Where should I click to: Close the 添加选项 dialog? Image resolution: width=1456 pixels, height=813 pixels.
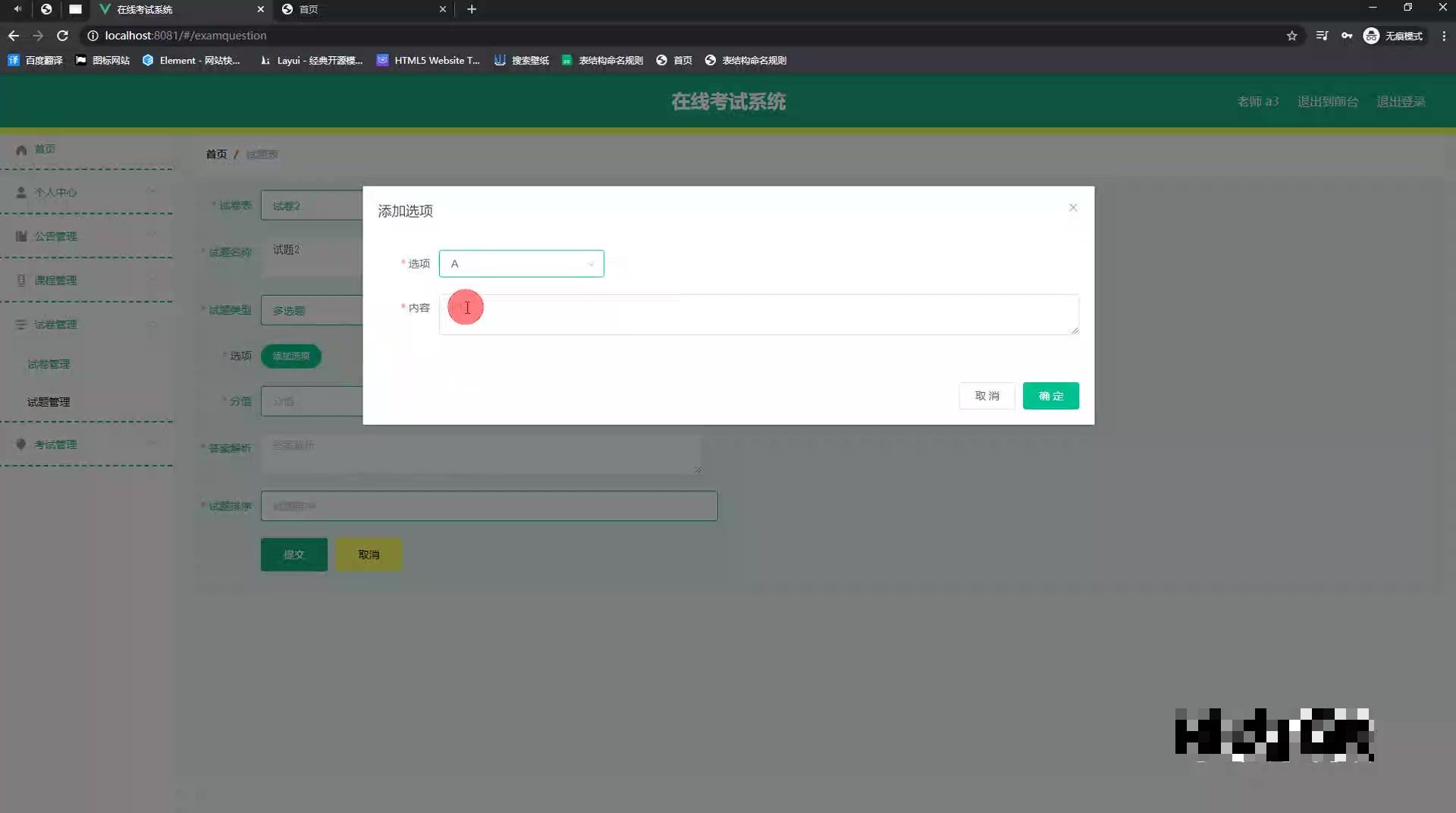pos(1073,207)
